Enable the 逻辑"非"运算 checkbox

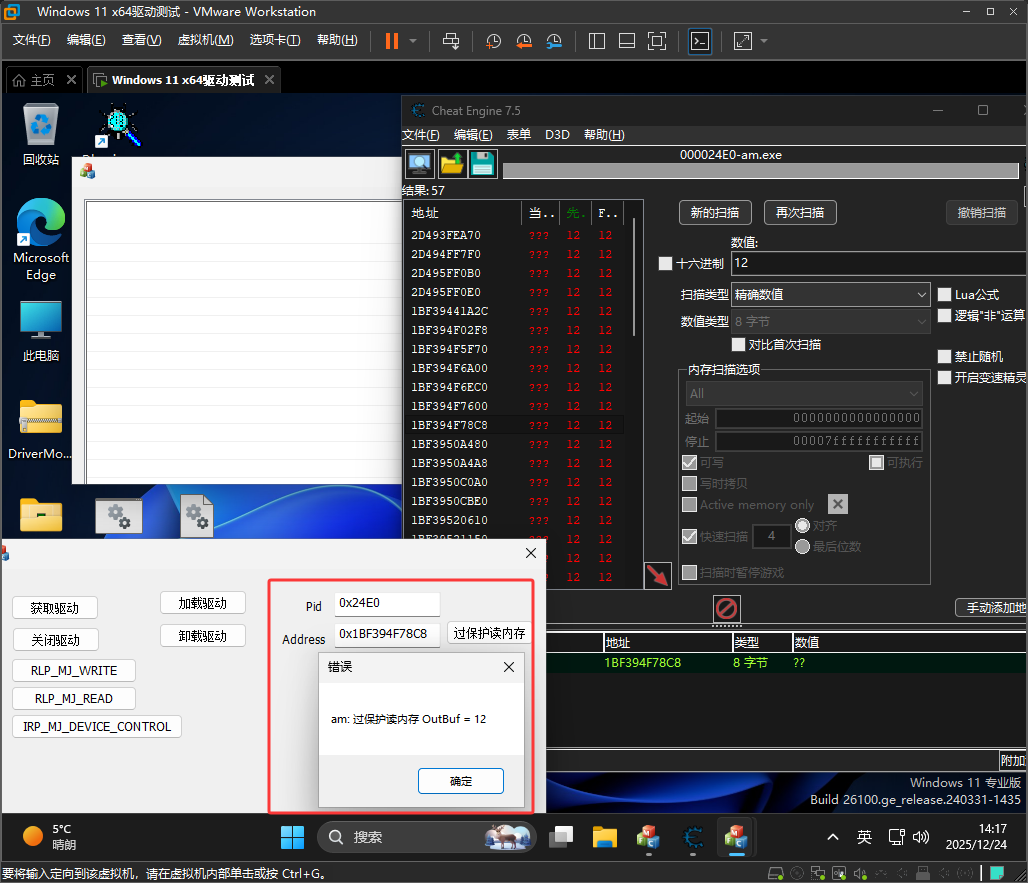[x=945, y=316]
